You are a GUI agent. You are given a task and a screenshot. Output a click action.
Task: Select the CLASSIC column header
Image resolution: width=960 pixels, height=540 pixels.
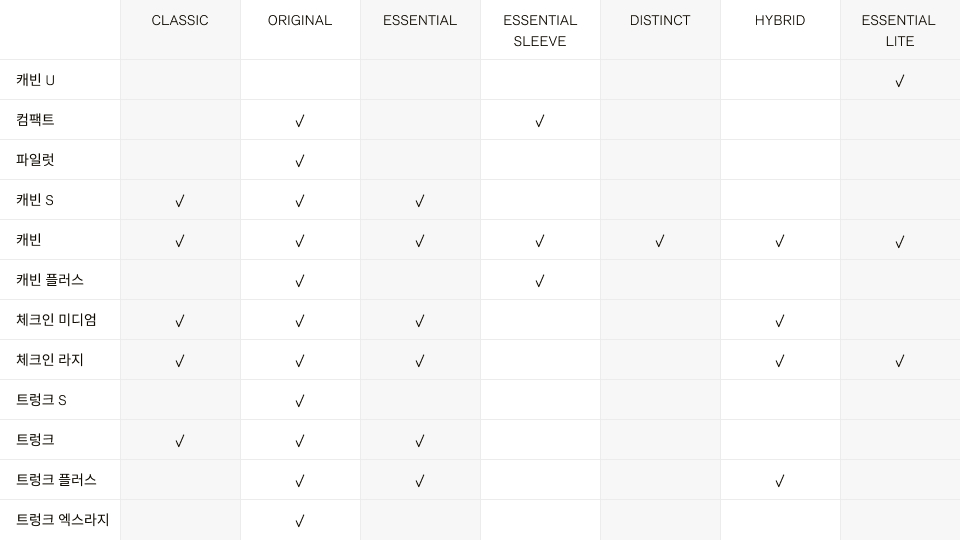(x=180, y=20)
